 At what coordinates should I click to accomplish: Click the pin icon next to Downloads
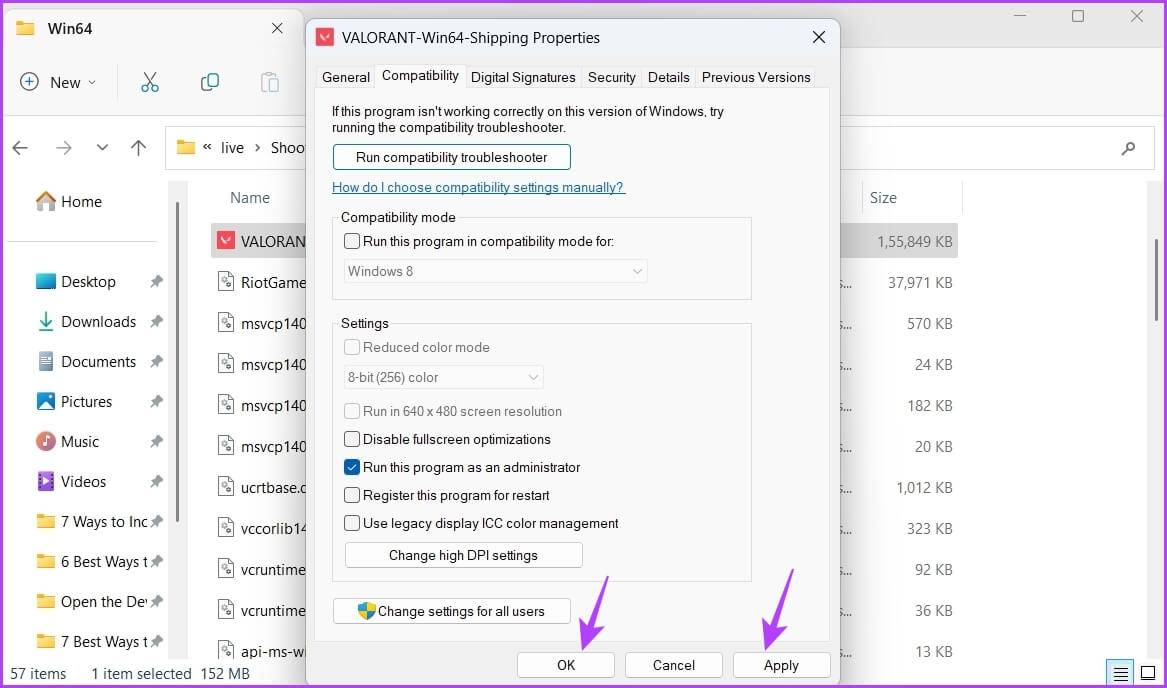tap(156, 322)
